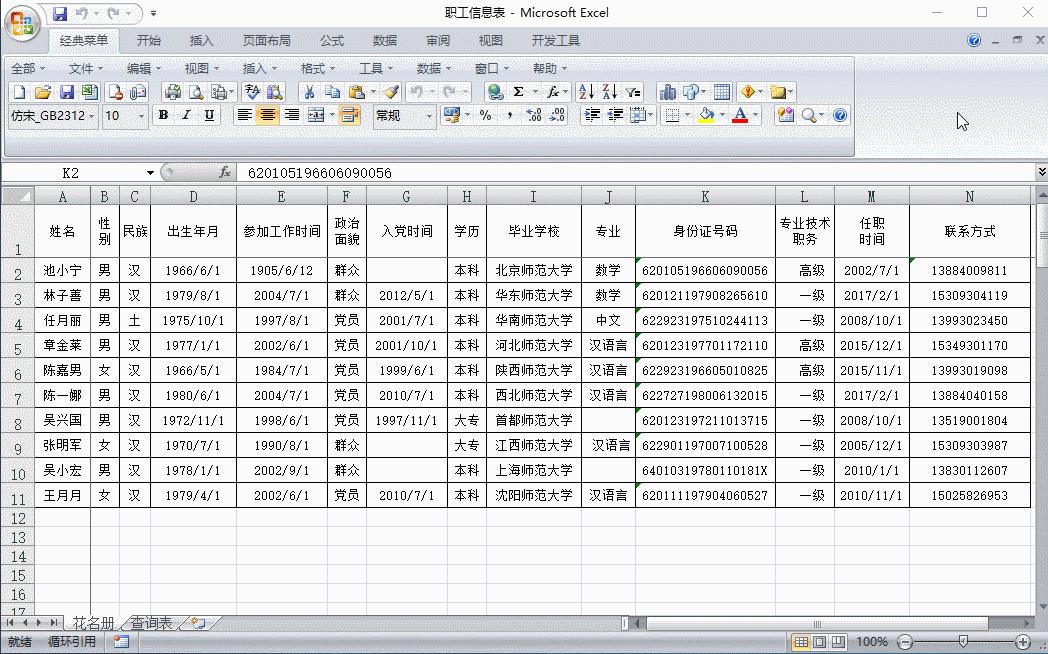Viewport: 1048px width, 654px height.
Task: Open the number format dropdown showing 常规
Action: coord(430,116)
